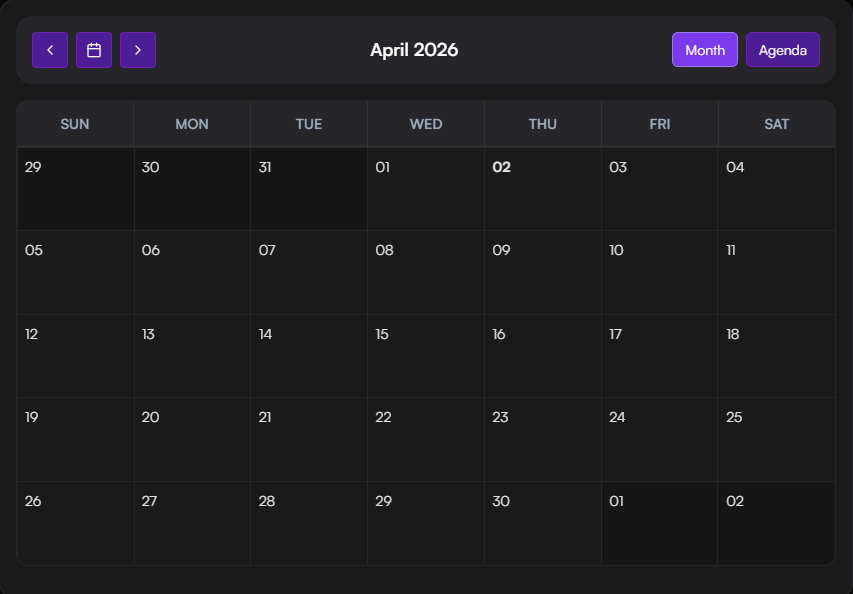Select today's date, April 02
Screen dimensions: 853x594
tap(542, 187)
